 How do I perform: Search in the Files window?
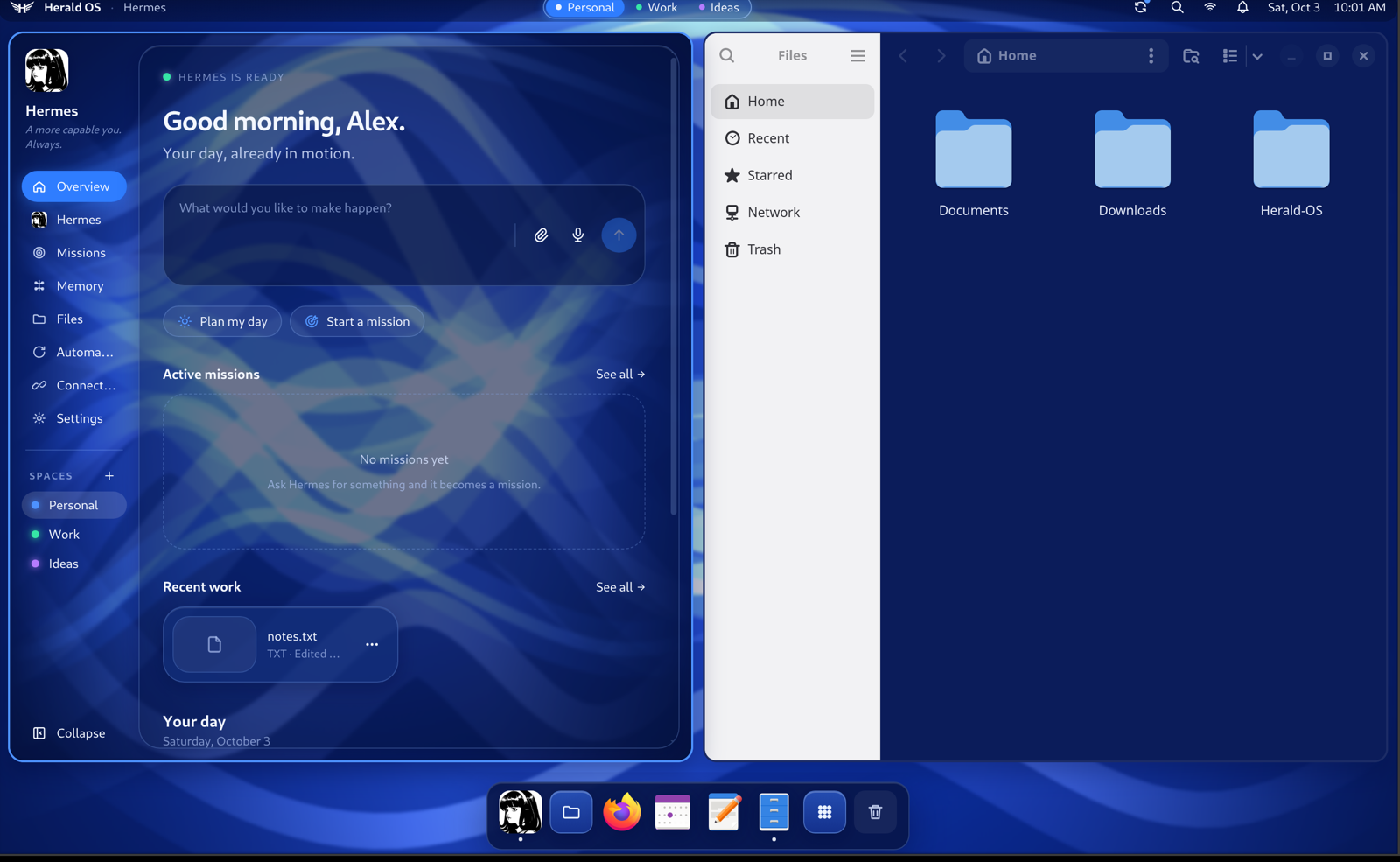point(727,55)
